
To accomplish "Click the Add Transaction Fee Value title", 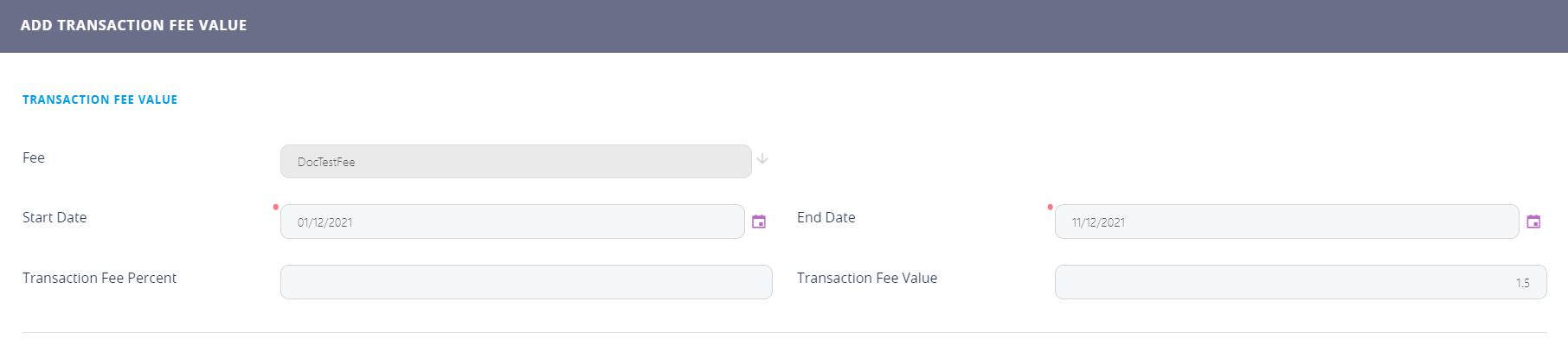I will point(133,26).
